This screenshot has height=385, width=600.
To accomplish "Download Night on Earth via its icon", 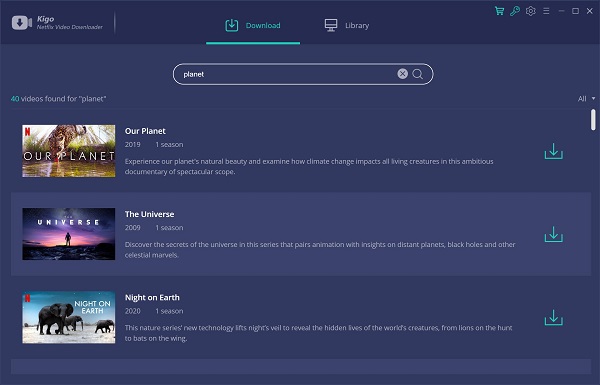I will (554, 318).
